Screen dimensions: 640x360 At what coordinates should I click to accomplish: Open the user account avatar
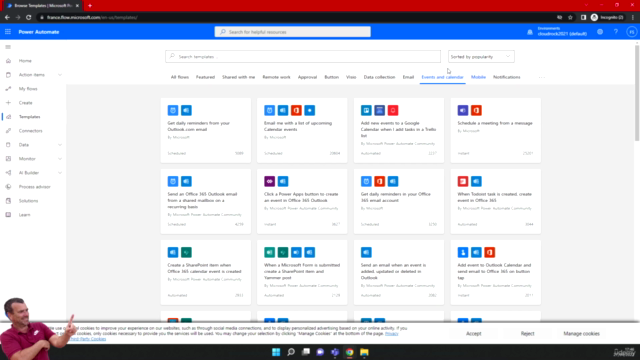tap(631, 32)
